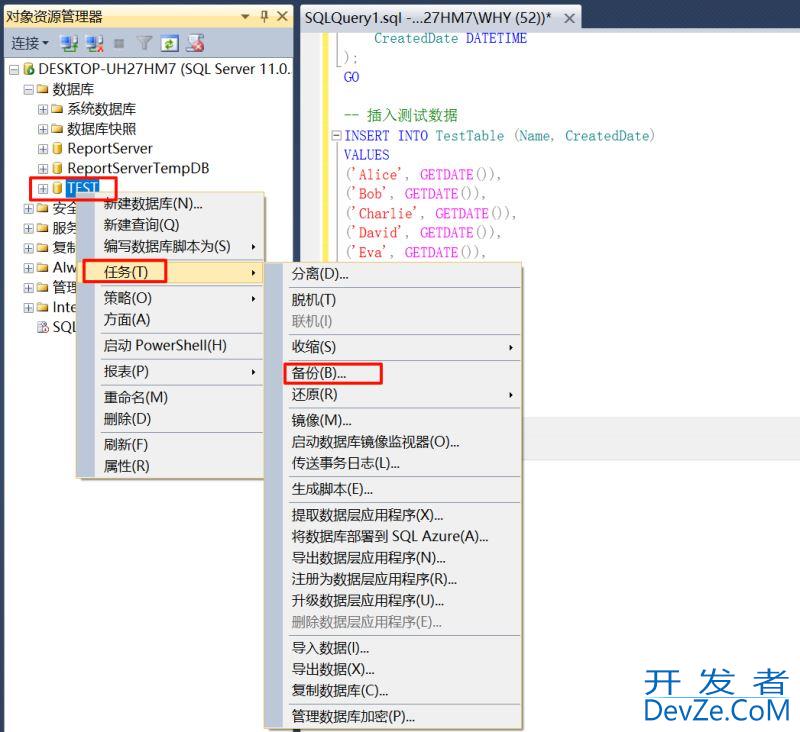Choose 脱机(T) in tasks submenu
800x732 pixels.
[393, 300]
